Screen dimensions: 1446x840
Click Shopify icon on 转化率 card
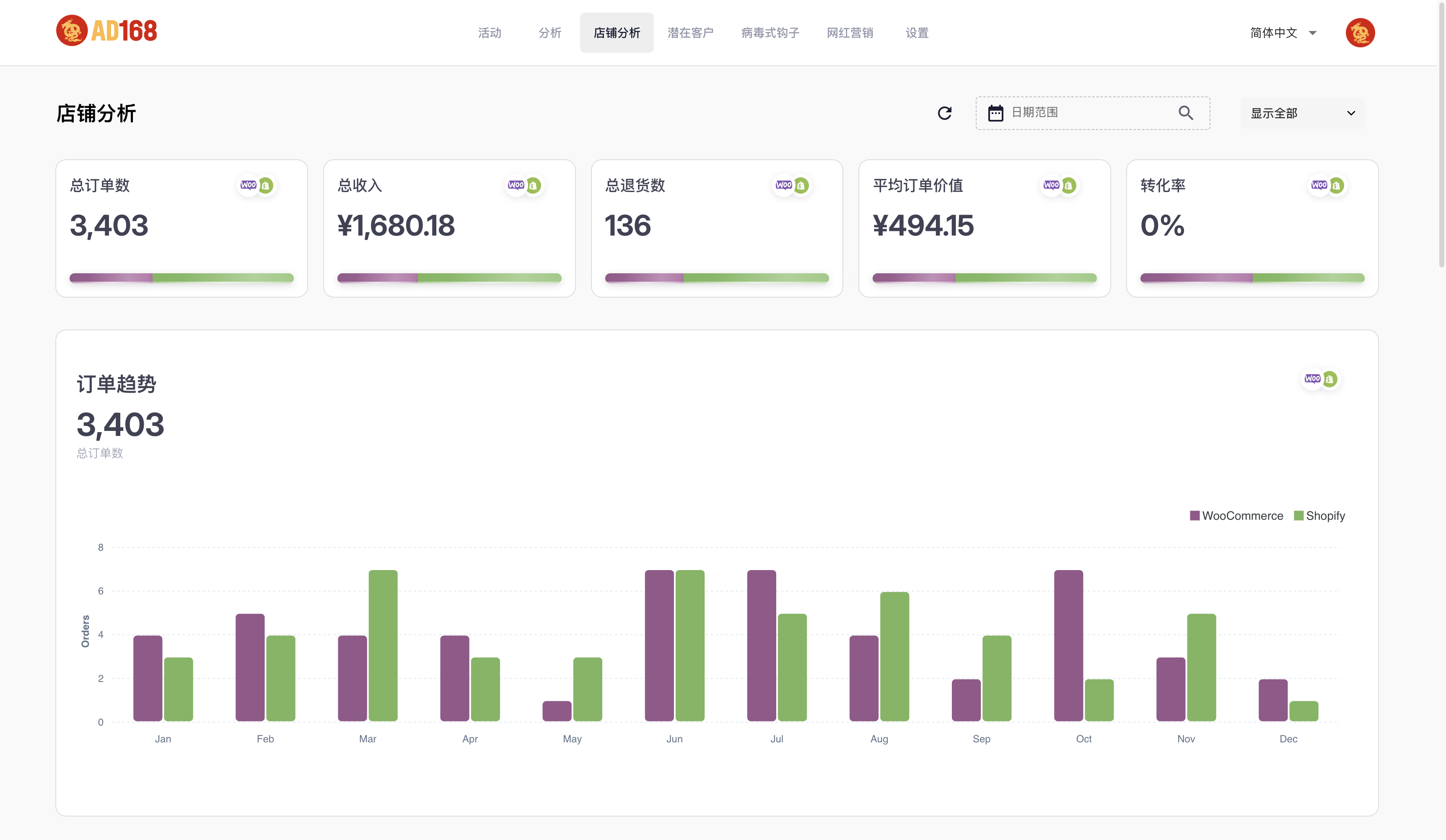(x=1337, y=185)
